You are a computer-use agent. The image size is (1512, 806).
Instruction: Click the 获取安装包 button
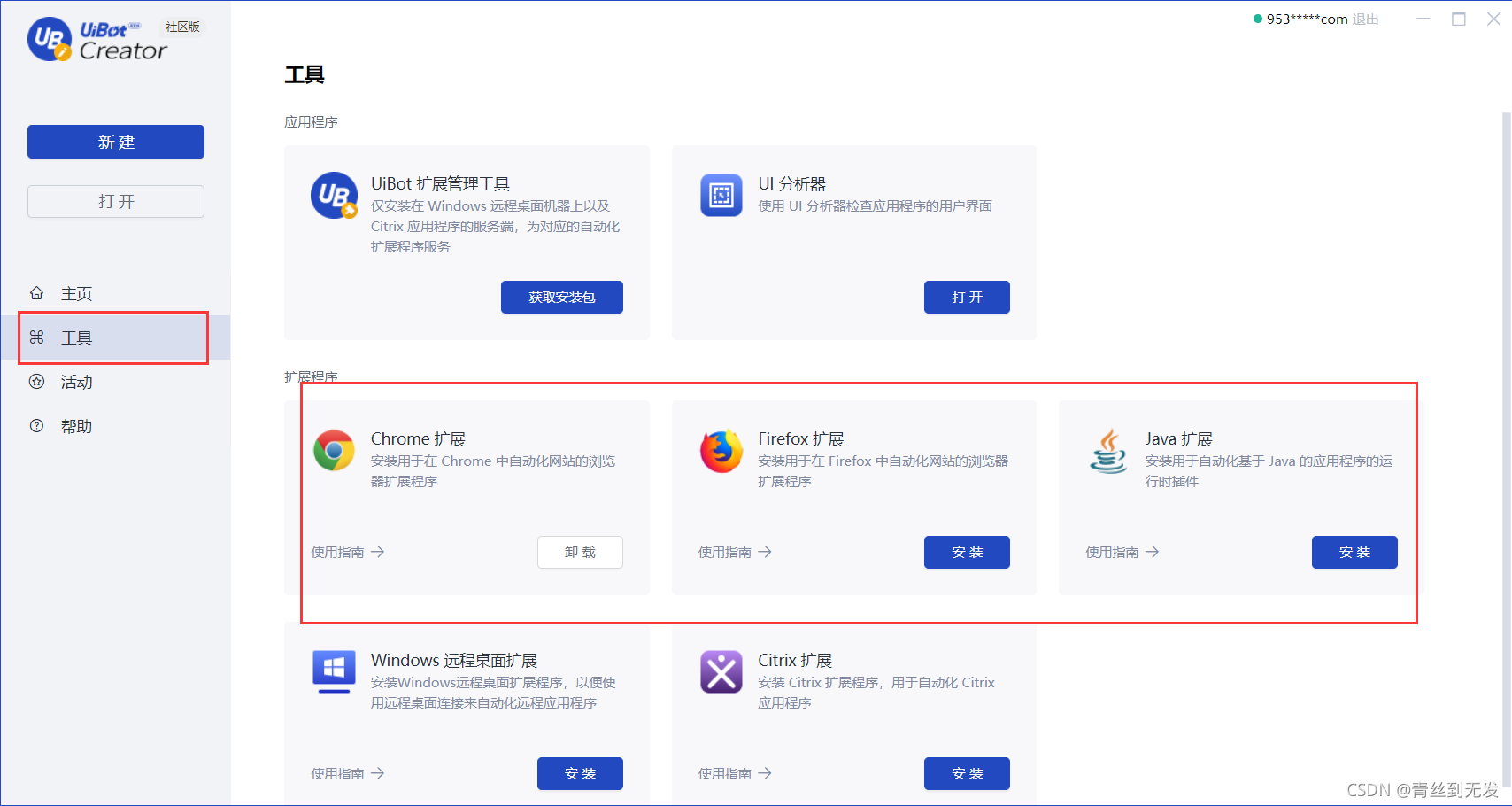point(562,297)
